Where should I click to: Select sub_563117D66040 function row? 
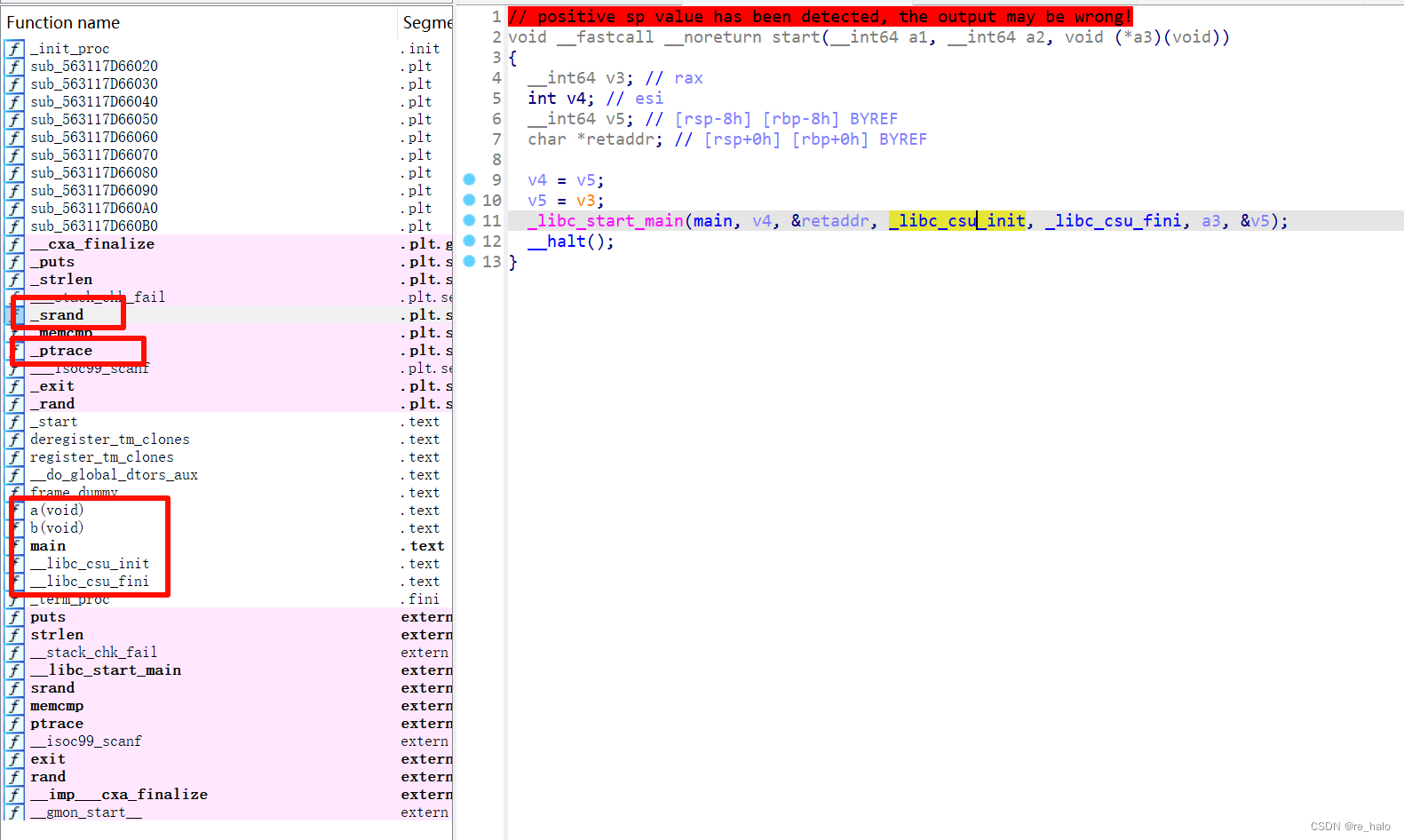226,102
